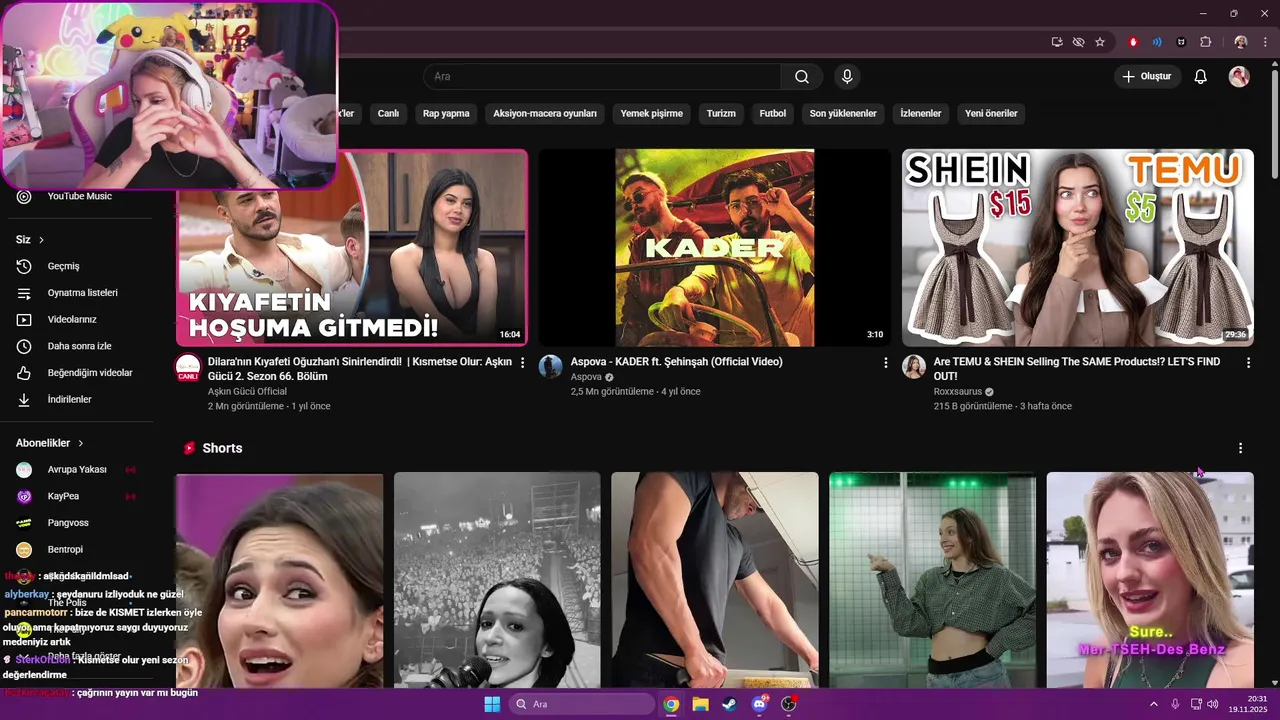Open Steam from the taskbar
This screenshot has height=720, width=1280.
730,704
